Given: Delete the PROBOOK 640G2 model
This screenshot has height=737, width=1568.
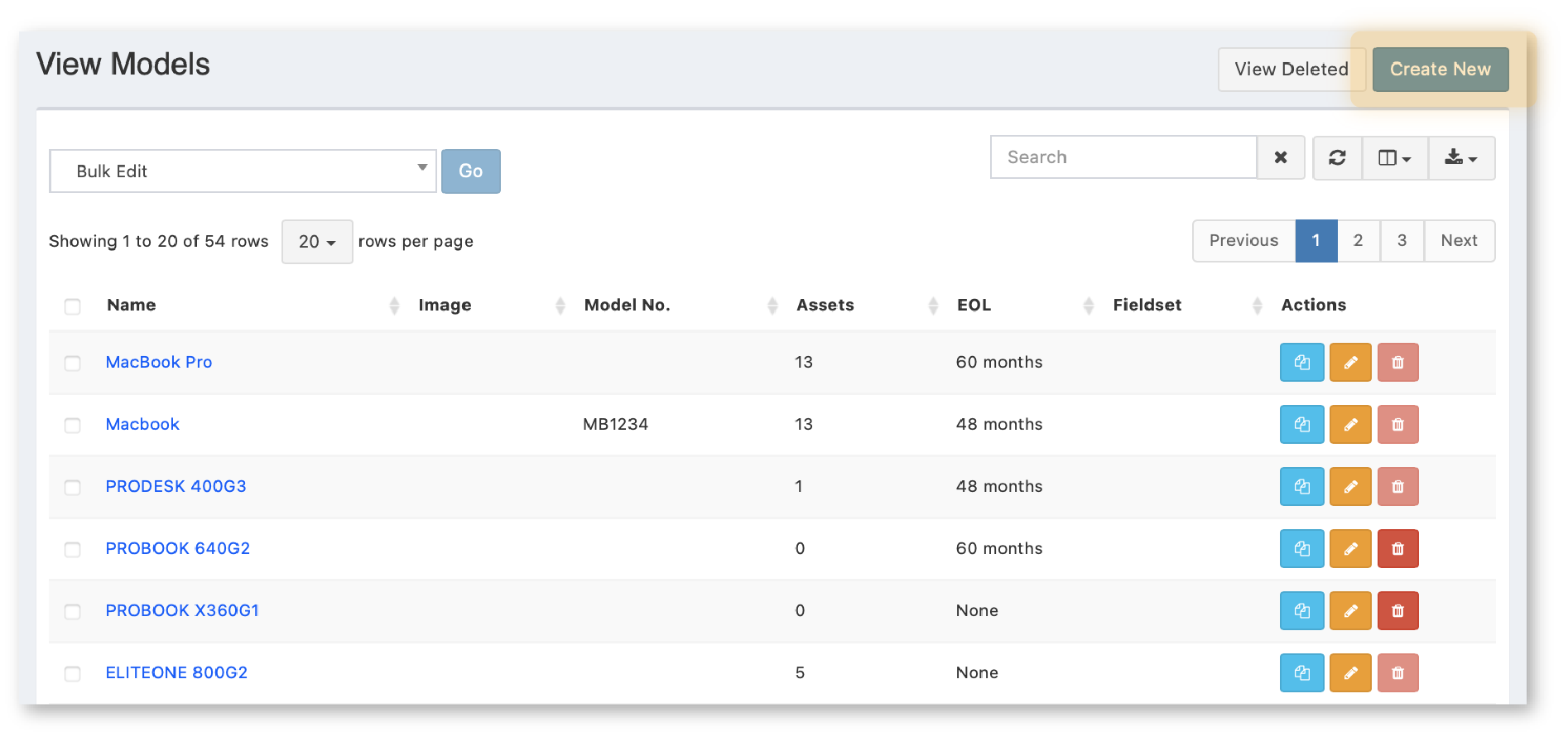Looking at the screenshot, I should coord(1397,549).
